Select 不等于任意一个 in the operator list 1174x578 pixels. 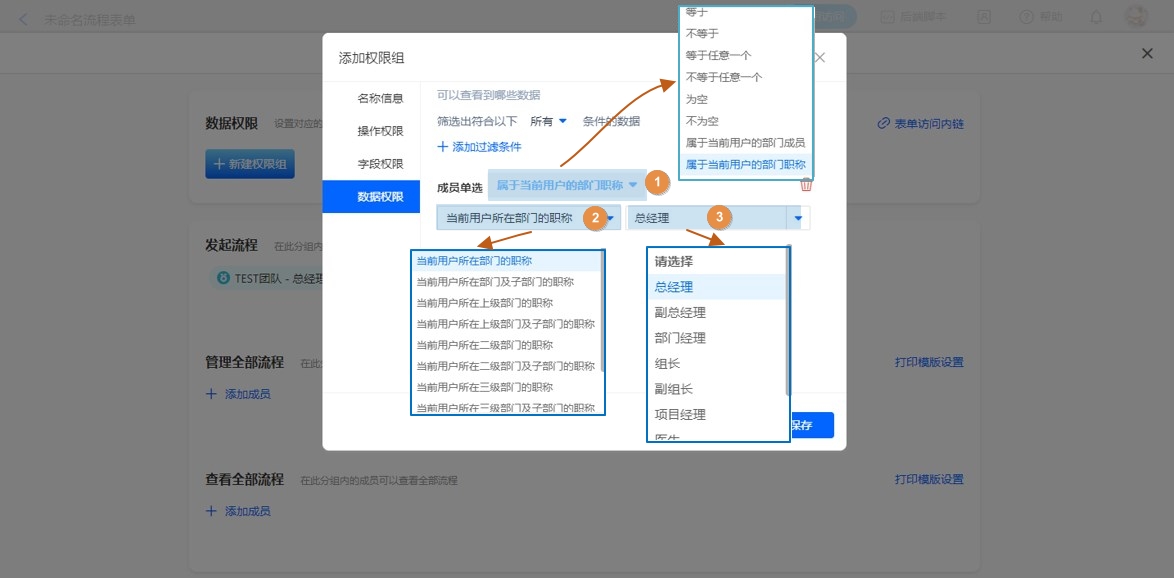tap(724, 77)
